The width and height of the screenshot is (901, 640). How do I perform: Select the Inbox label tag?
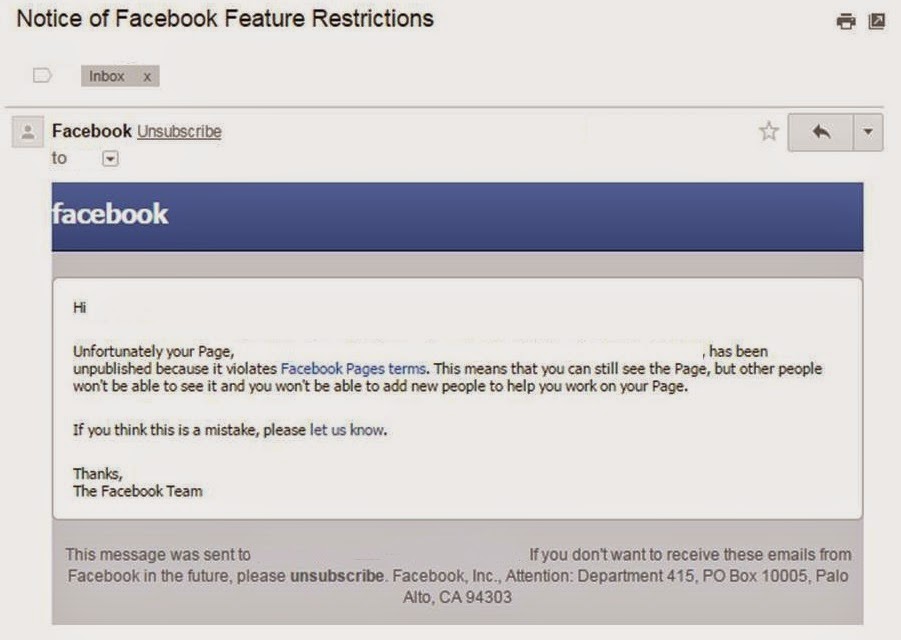pyautogui.click(x=107, y=76)
